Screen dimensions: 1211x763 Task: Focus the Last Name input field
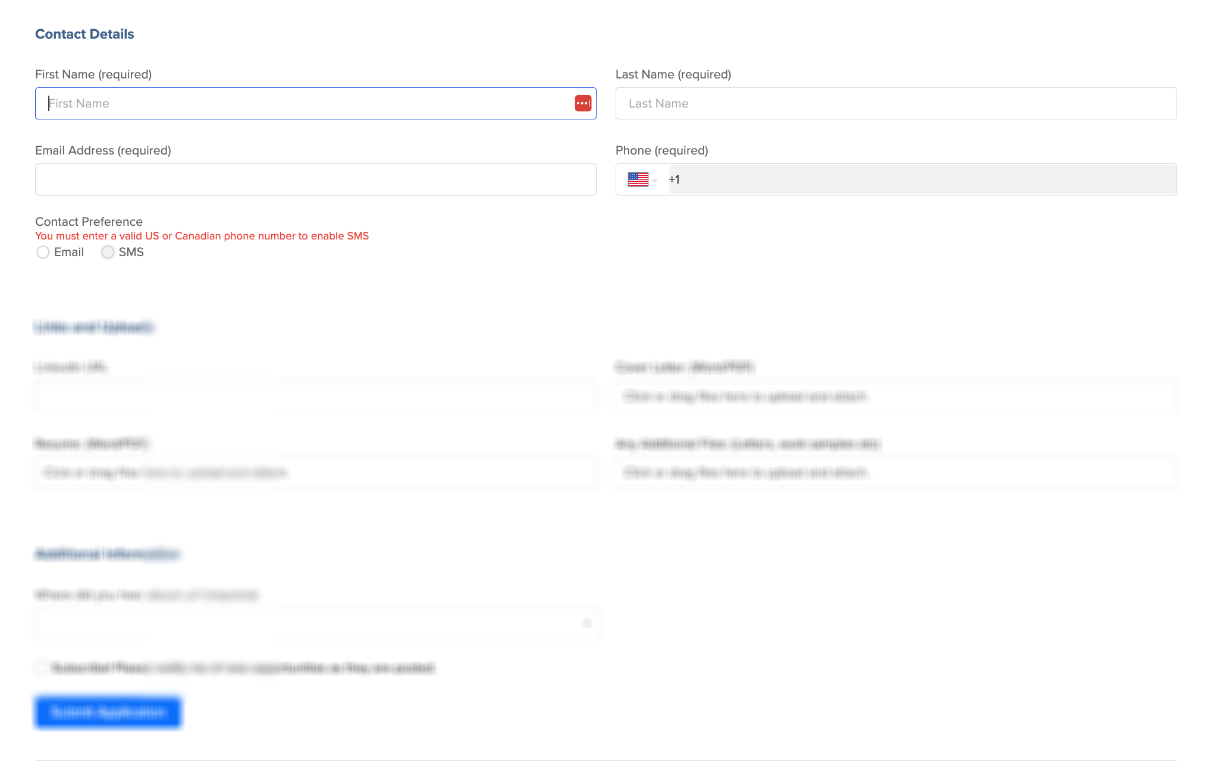tap(896, 104)
